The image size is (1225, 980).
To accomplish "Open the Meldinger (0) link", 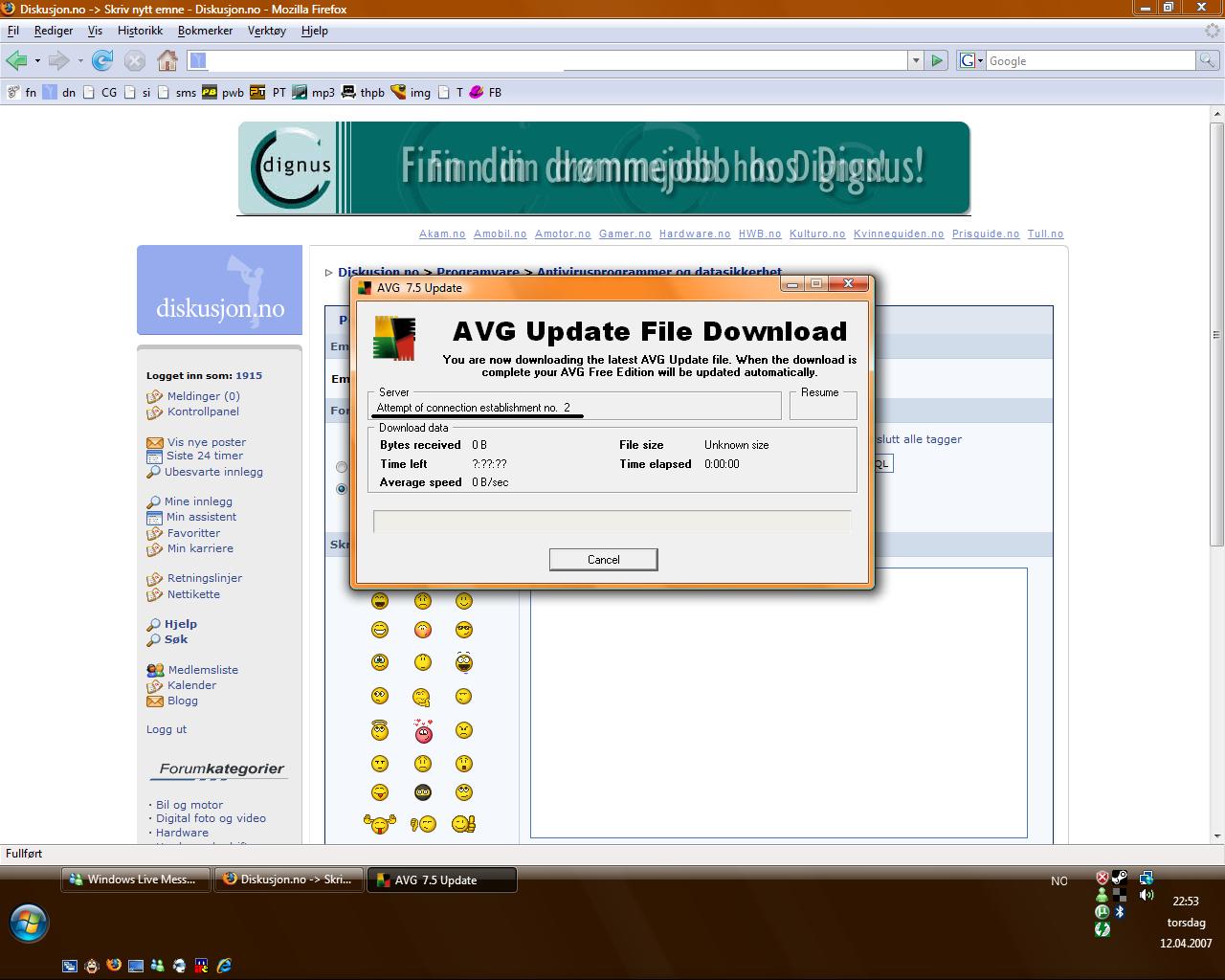I will [203, 396].
